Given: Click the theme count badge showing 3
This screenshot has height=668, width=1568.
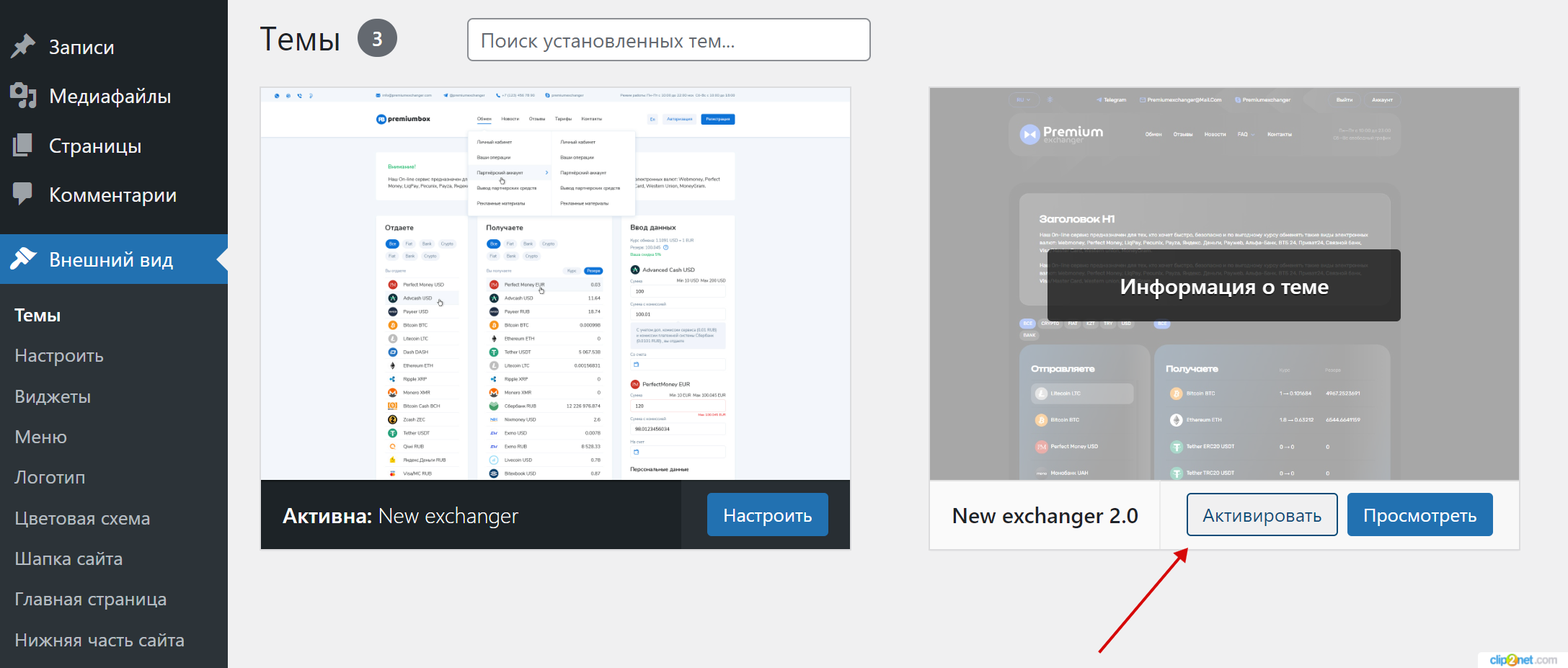Looking at the screenshot, I should click(x=377, y=39).
